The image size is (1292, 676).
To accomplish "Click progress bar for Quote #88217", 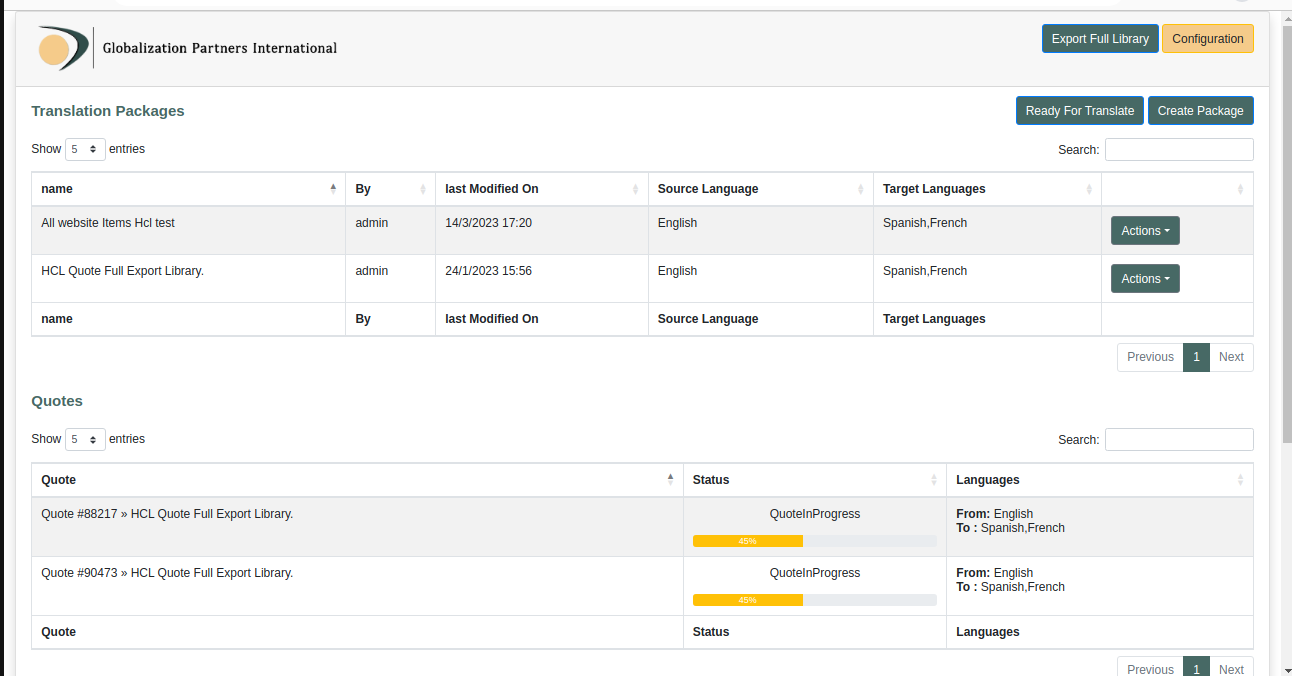I will tap(814, 541).
